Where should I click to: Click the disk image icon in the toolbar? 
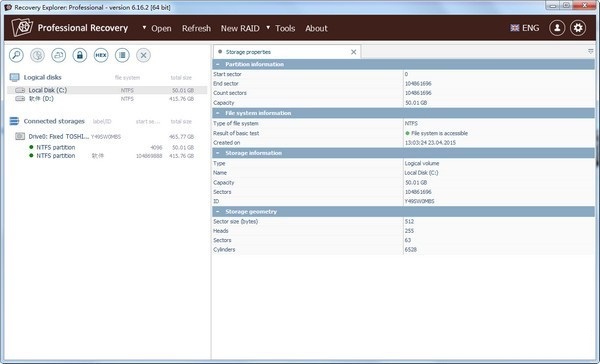click(59, 55)
